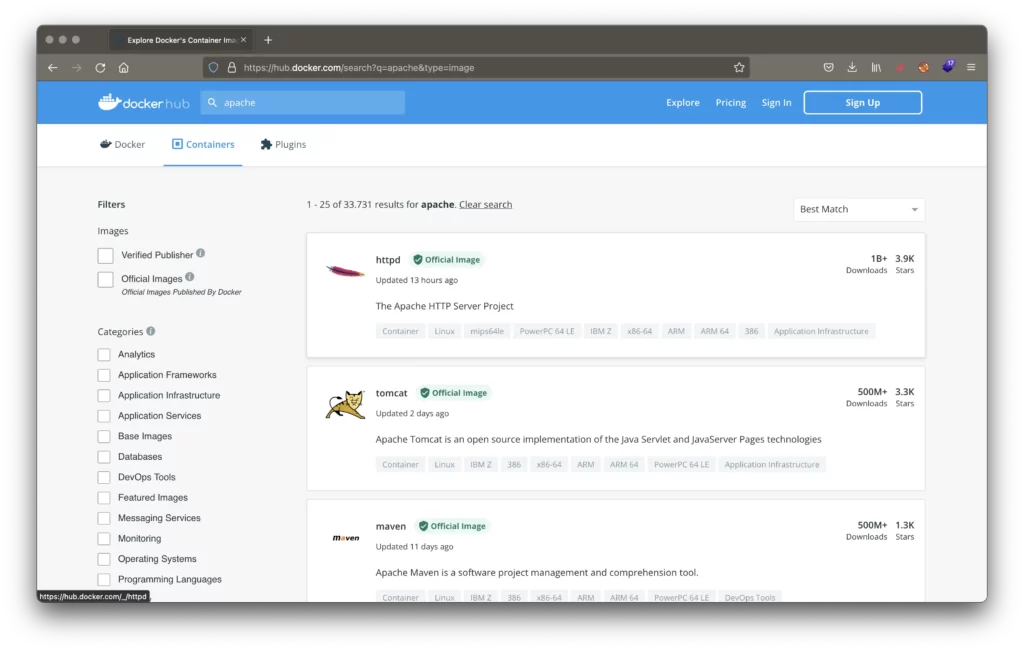Open the browser home page icon
This screenshot has height=651, width=1024.
pos(123,67)
